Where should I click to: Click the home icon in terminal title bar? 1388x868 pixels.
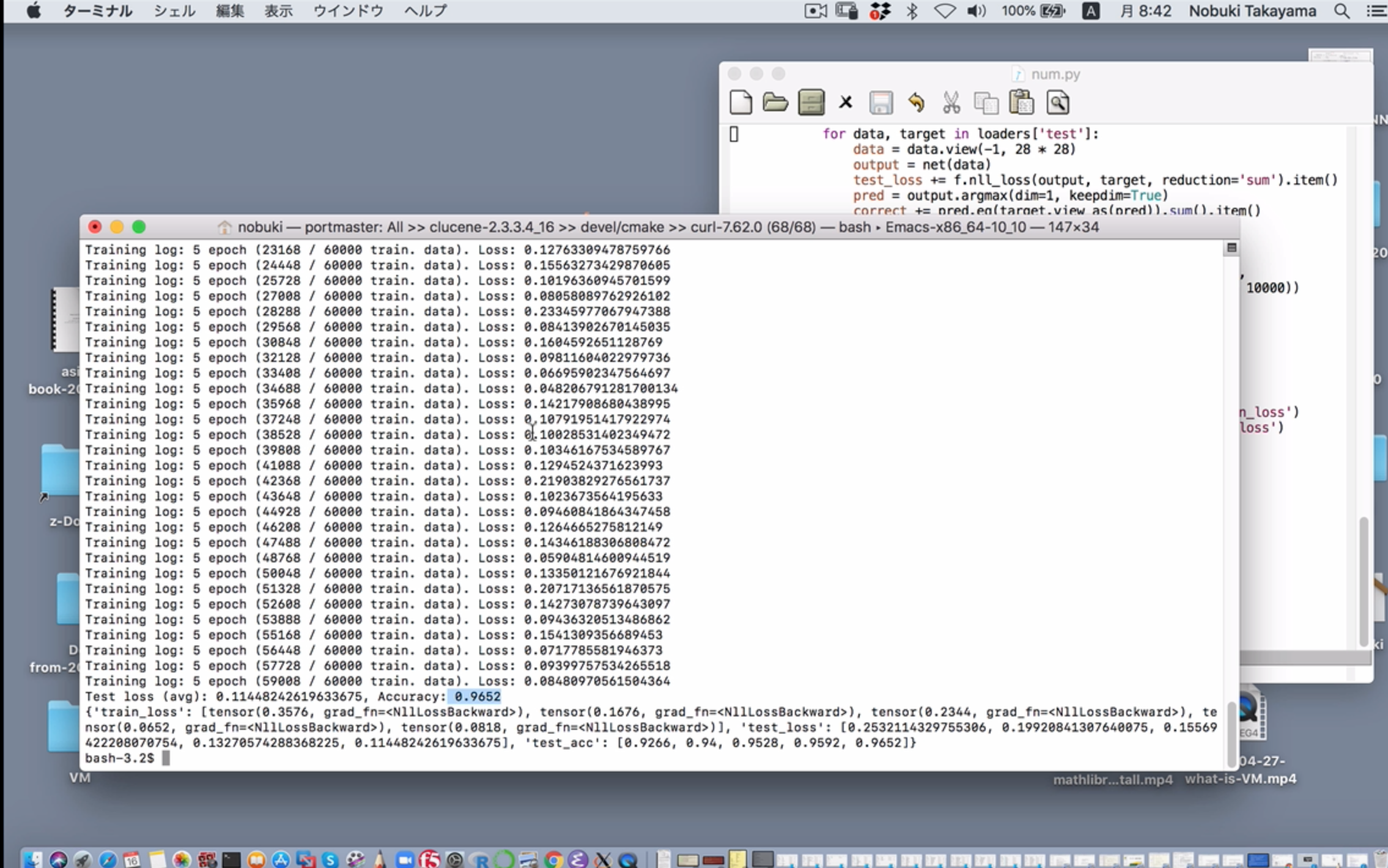(224, 227)
